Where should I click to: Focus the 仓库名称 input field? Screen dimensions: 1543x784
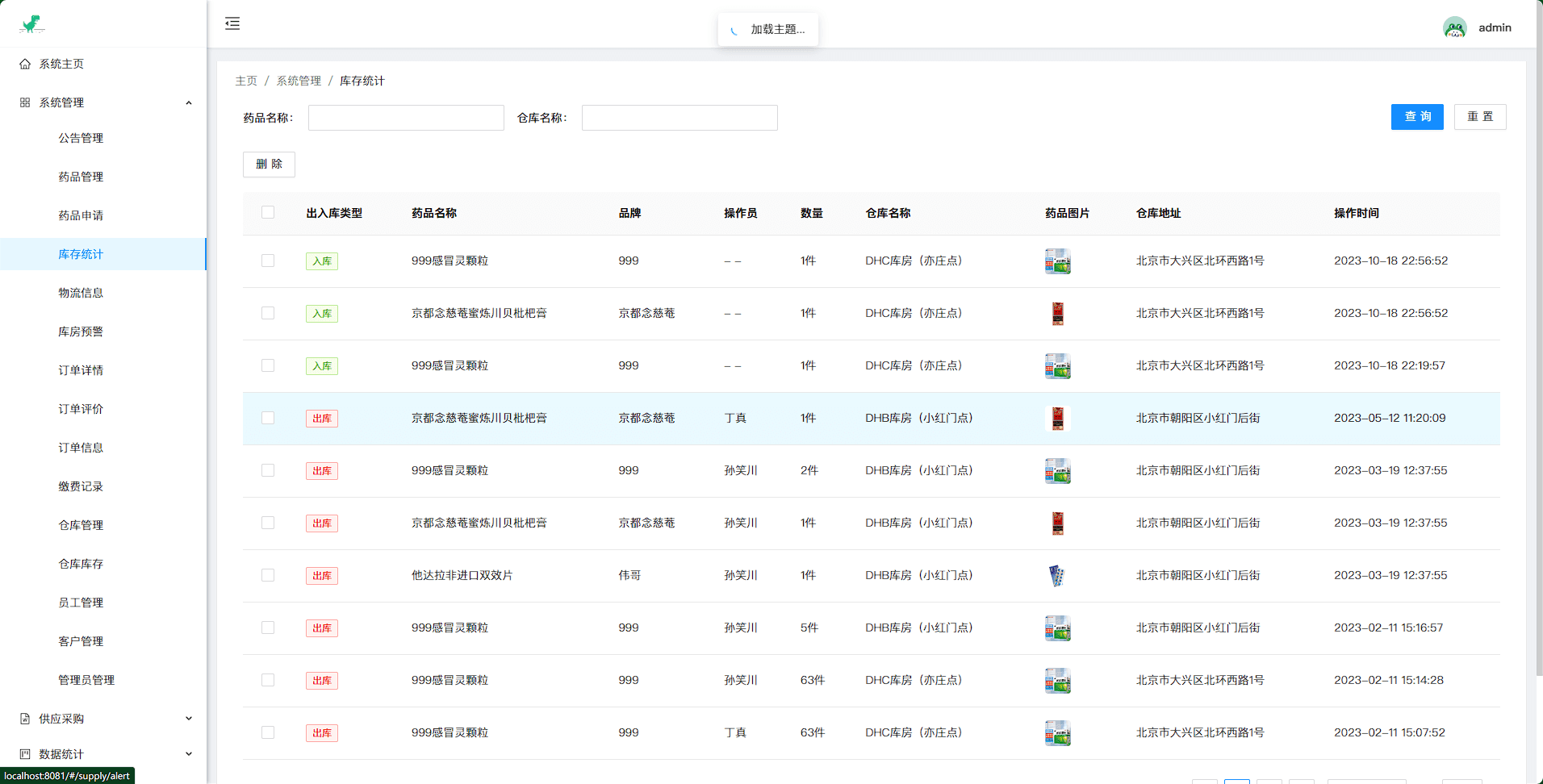tap(680, 118)
